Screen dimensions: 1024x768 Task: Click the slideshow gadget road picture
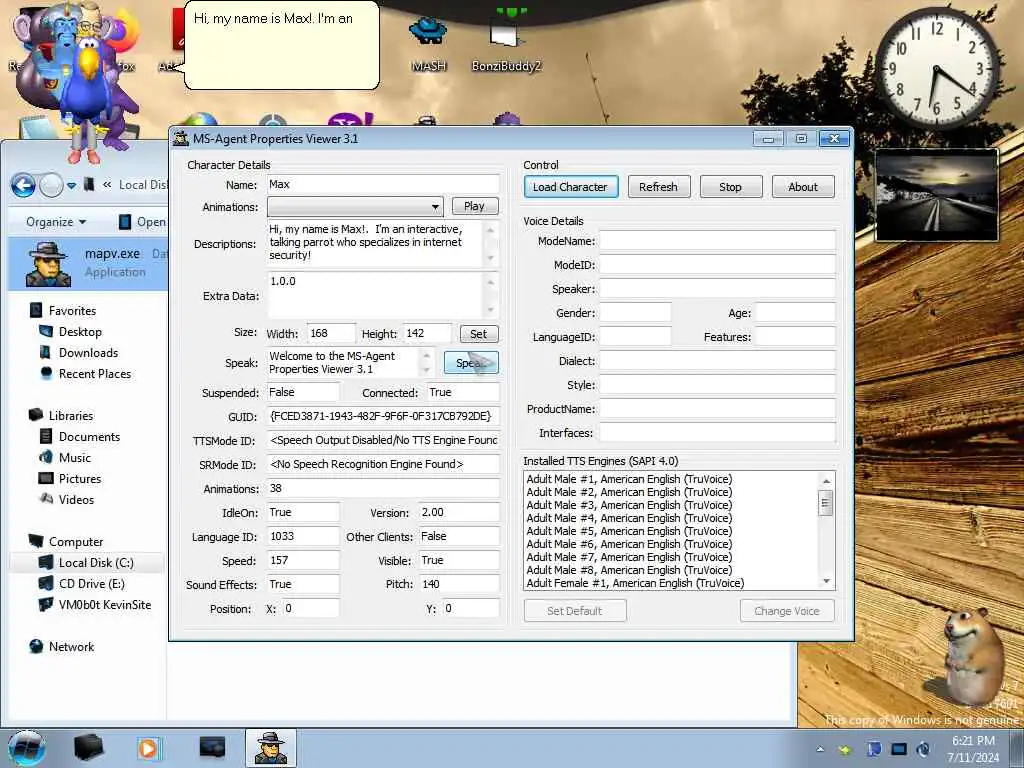(936, 195)
